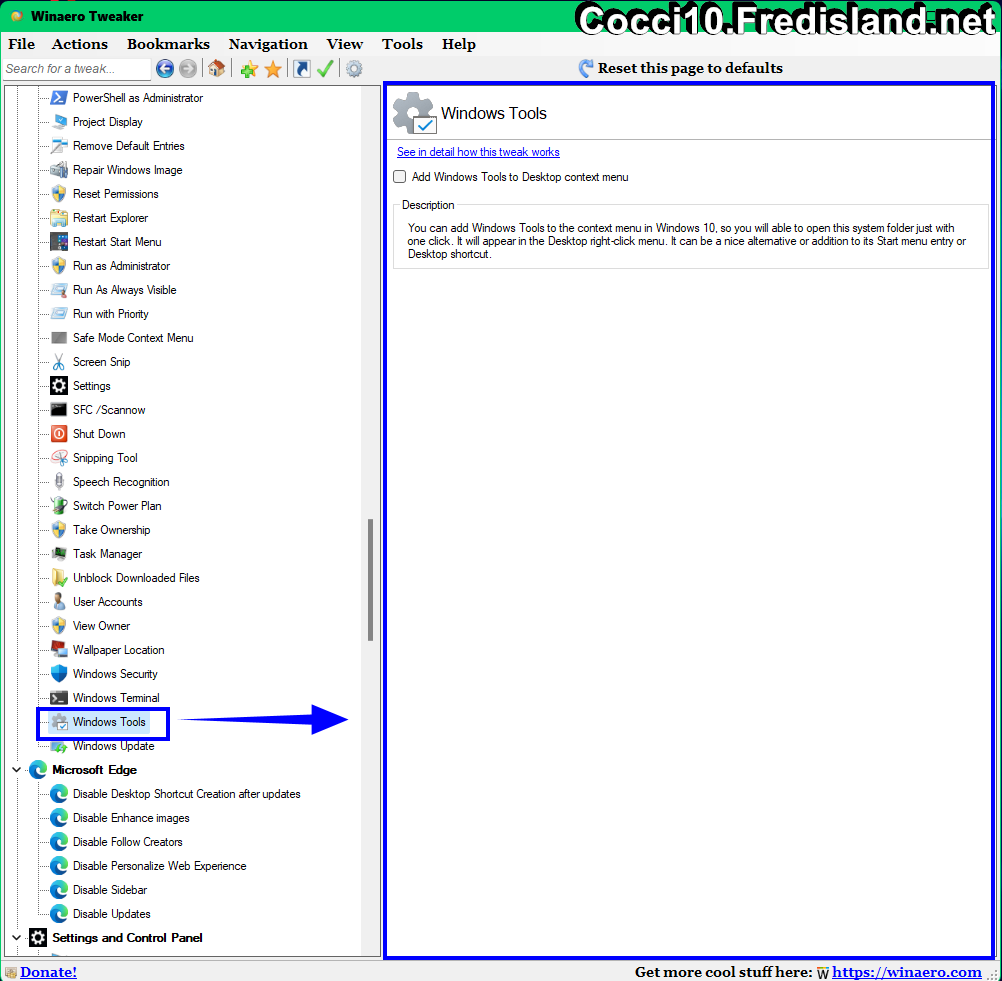
Task: Click the Microsoft Edge category icon
Action: click(x=38, y=769)
